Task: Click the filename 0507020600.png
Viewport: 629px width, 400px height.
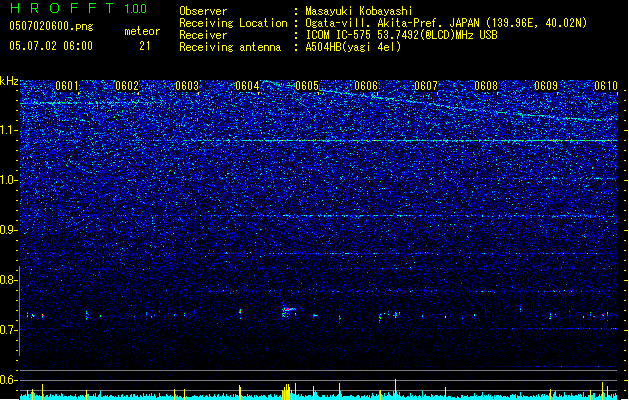Action: click(x=51, y=26)
